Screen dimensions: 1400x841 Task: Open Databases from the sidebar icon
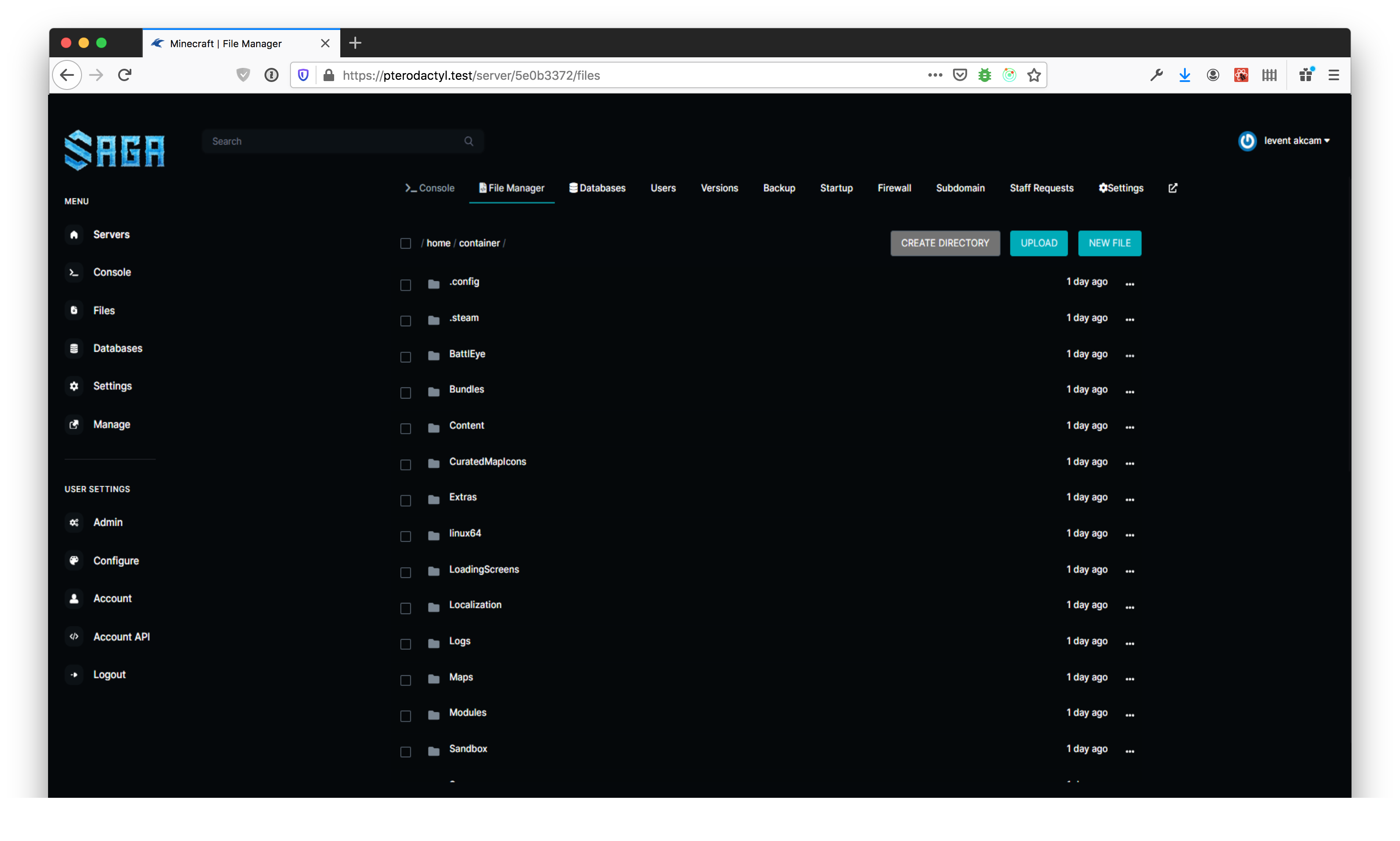(74, 349)
